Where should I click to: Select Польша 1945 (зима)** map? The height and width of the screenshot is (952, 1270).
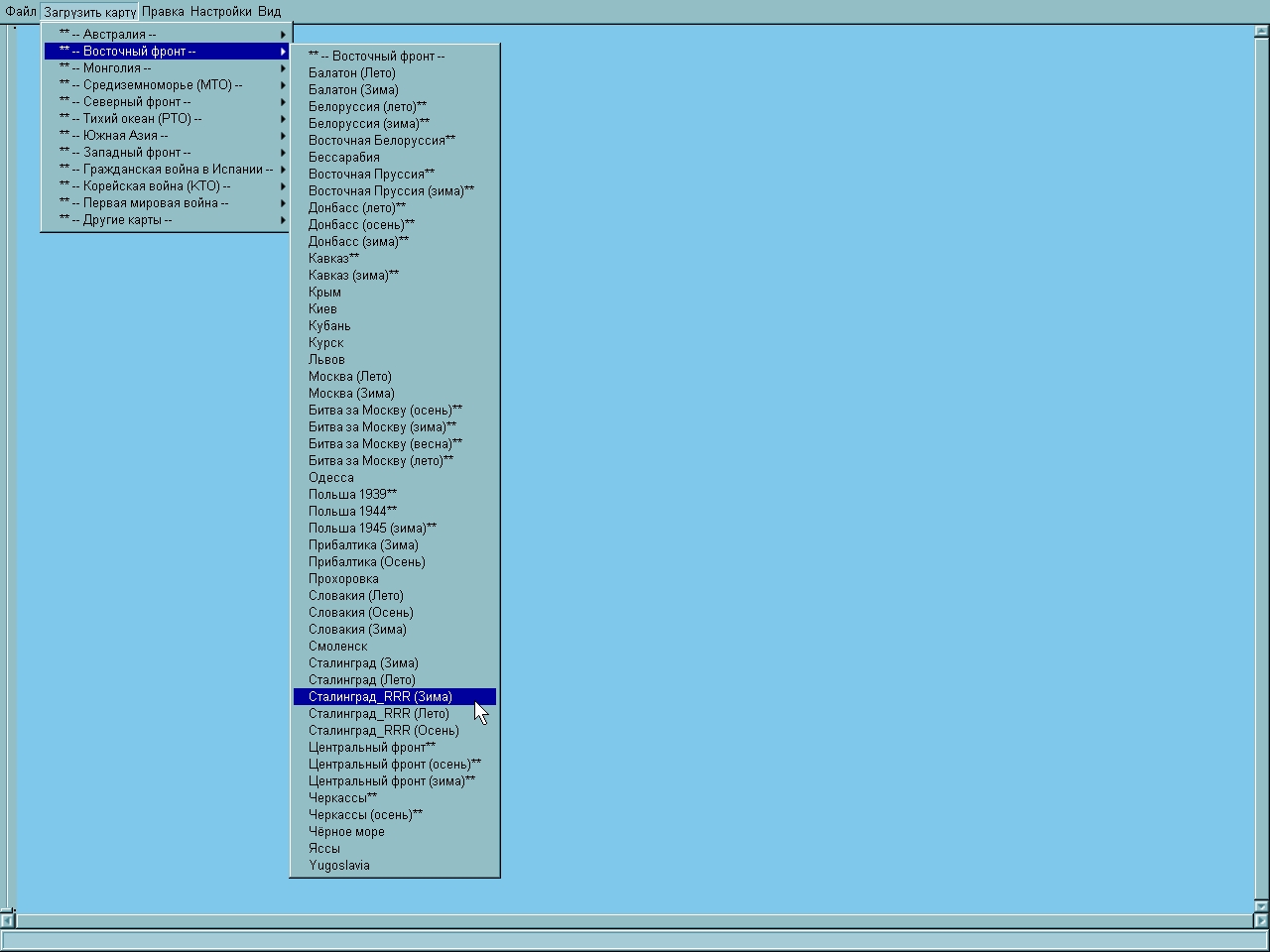395,529
